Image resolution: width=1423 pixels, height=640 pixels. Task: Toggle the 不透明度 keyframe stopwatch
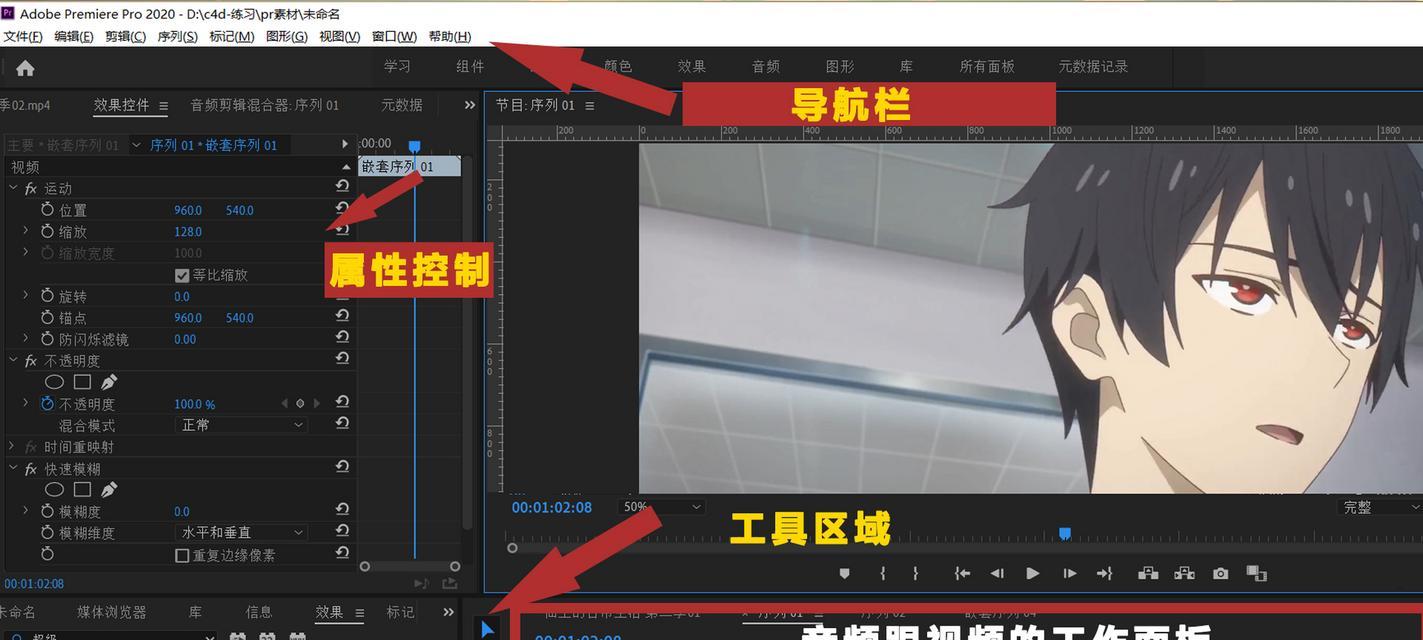tap(47, 404)
